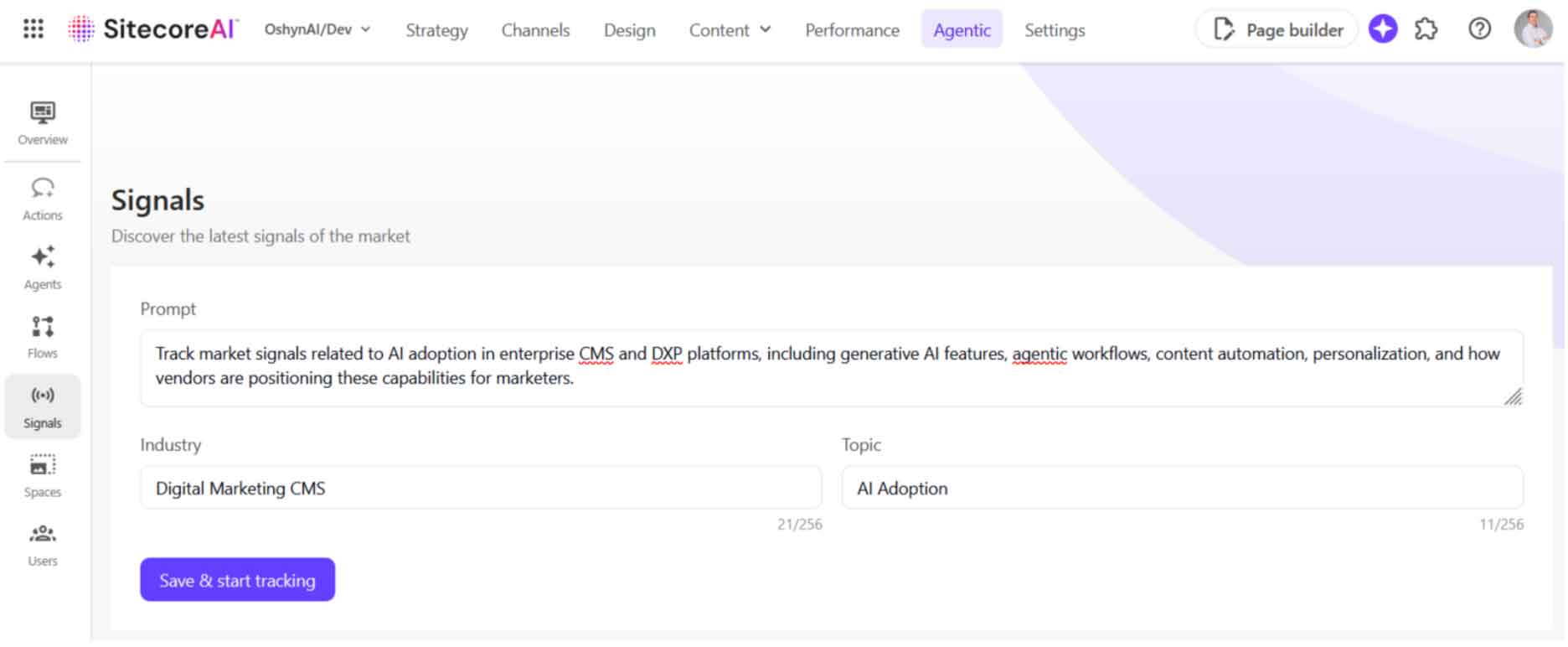Viewport: 1568px width, 647px height.
Task: Go to Actions in the sidebar
Action: click(x=43, y=199)
